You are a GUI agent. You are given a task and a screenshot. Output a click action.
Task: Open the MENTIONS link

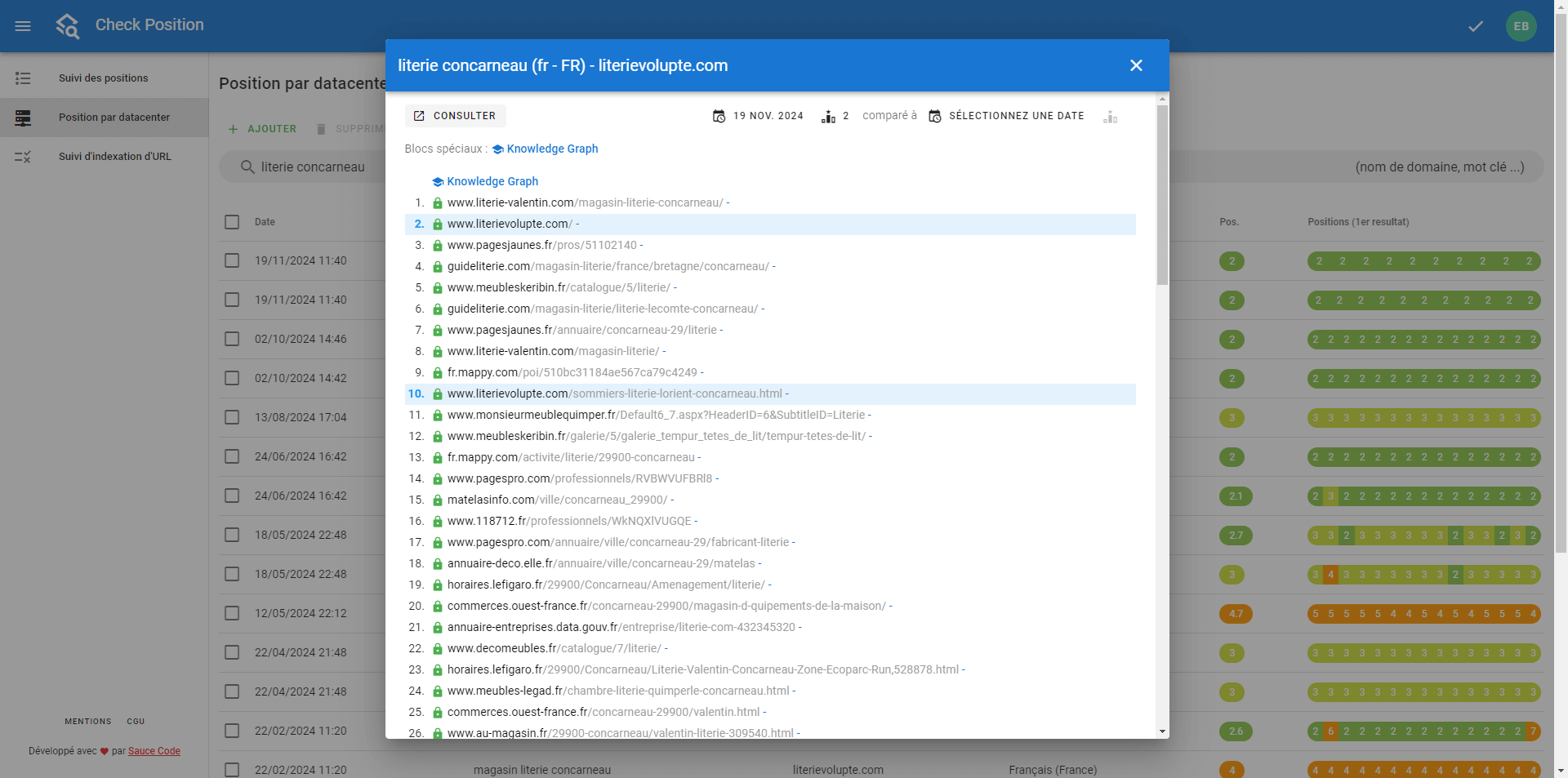88,722
